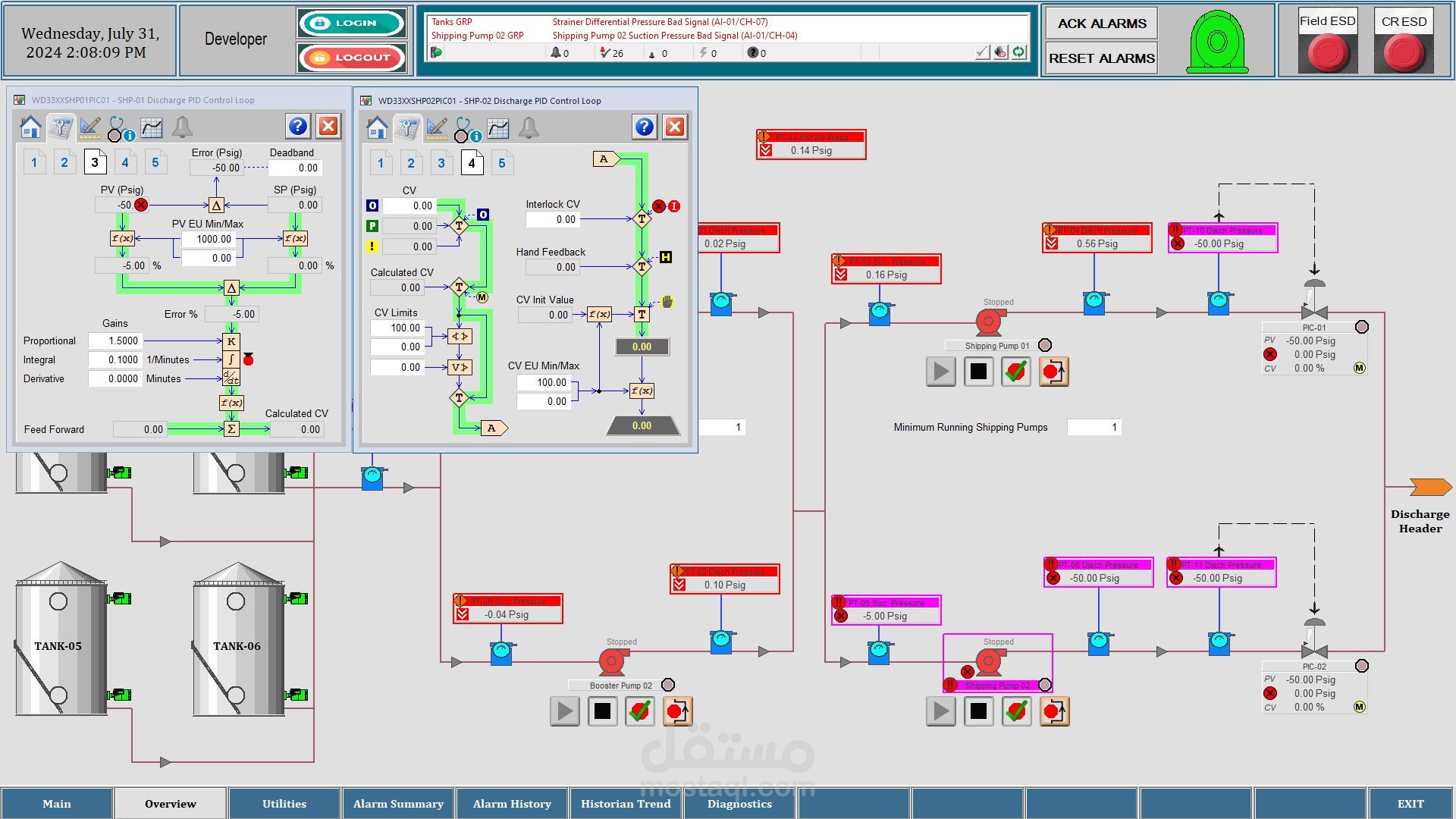
Task: Switch to page 2 in SHP-02 faceplate
Action: click(411, 163)
